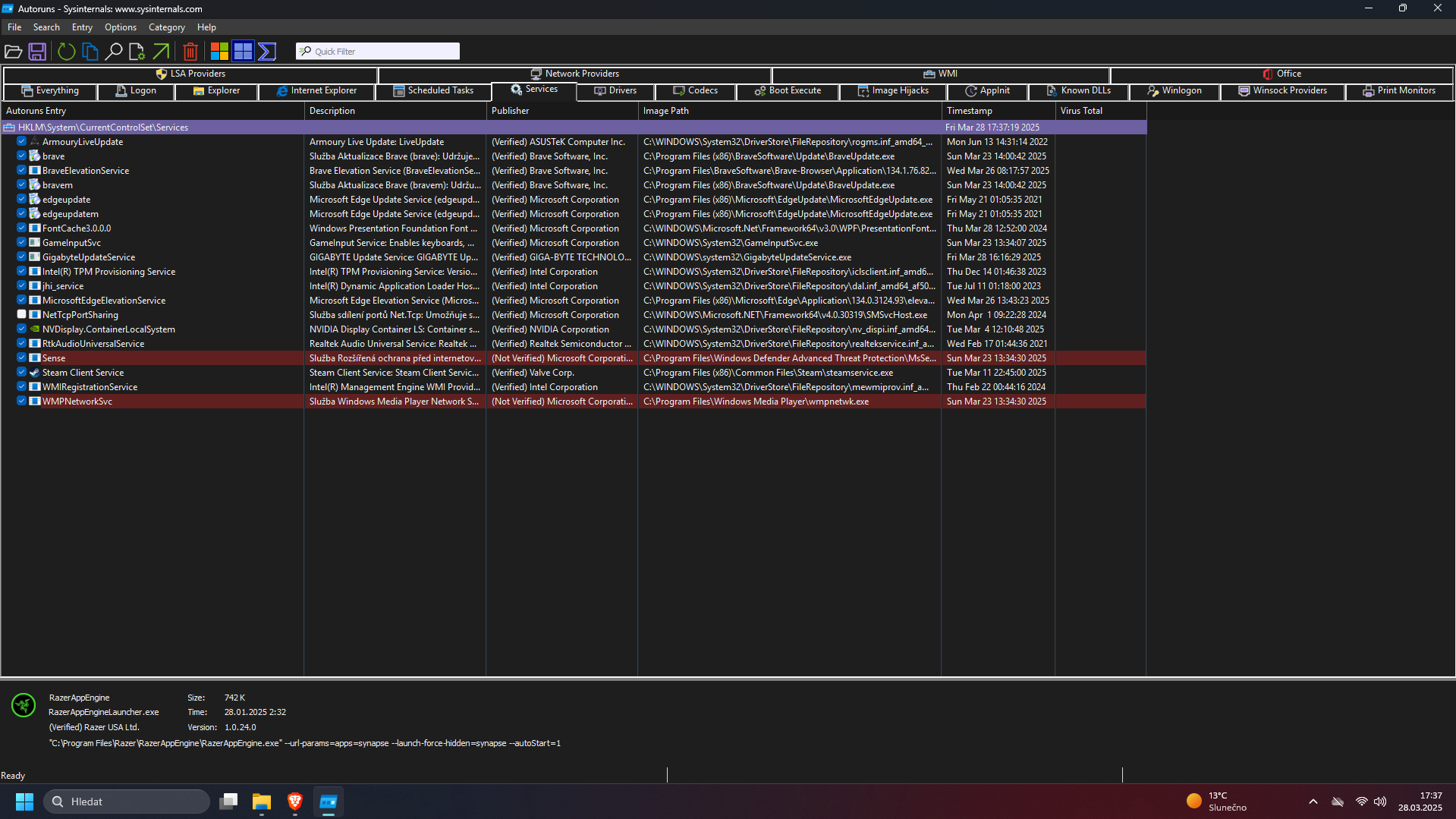The image size is (1456, 819).
Task: Refresh the Autoruns entries list
Action: click(x=66, y=52)
